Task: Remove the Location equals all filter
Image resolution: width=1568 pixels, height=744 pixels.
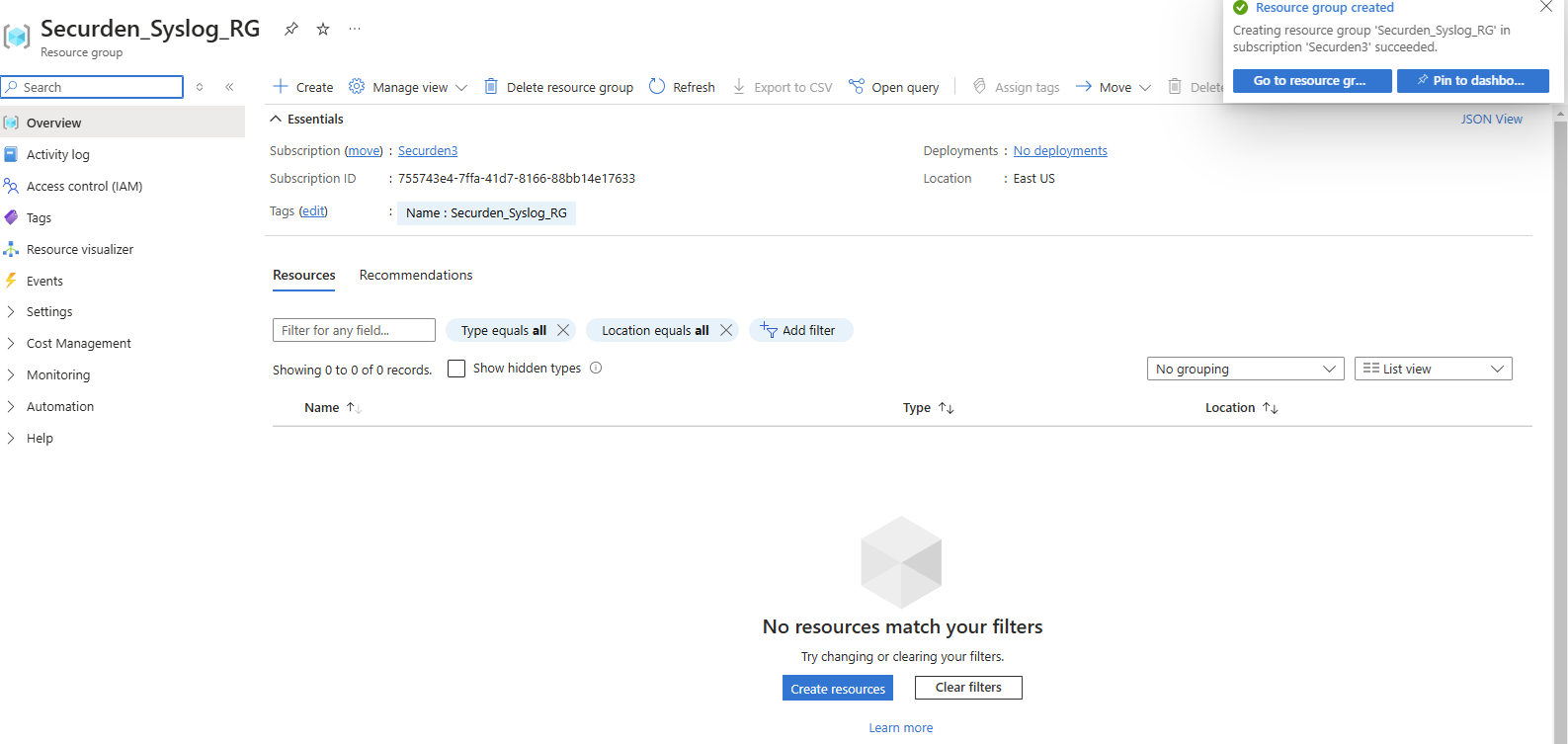Action: coord(726,330)
